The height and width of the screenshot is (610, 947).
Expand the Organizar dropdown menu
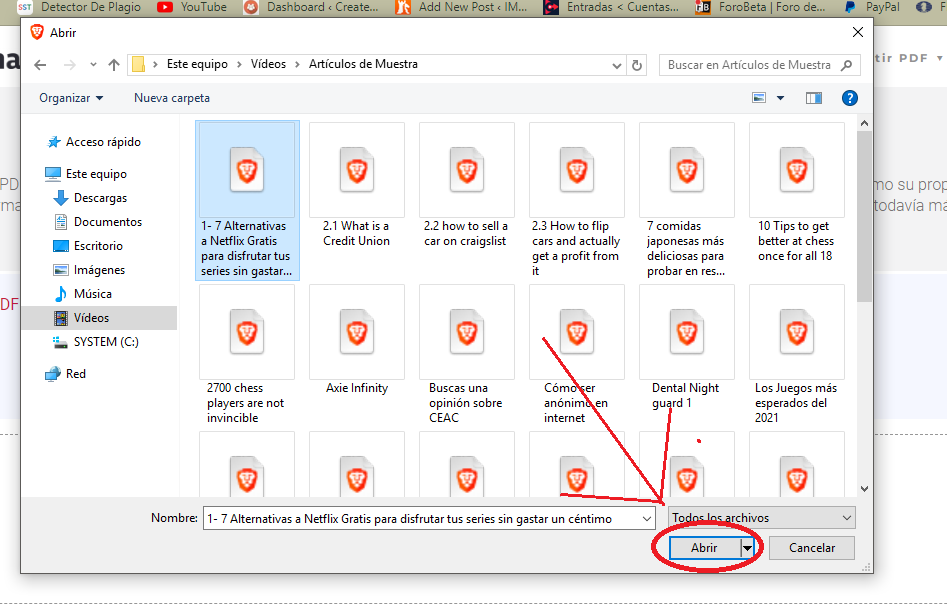point(71,98)
